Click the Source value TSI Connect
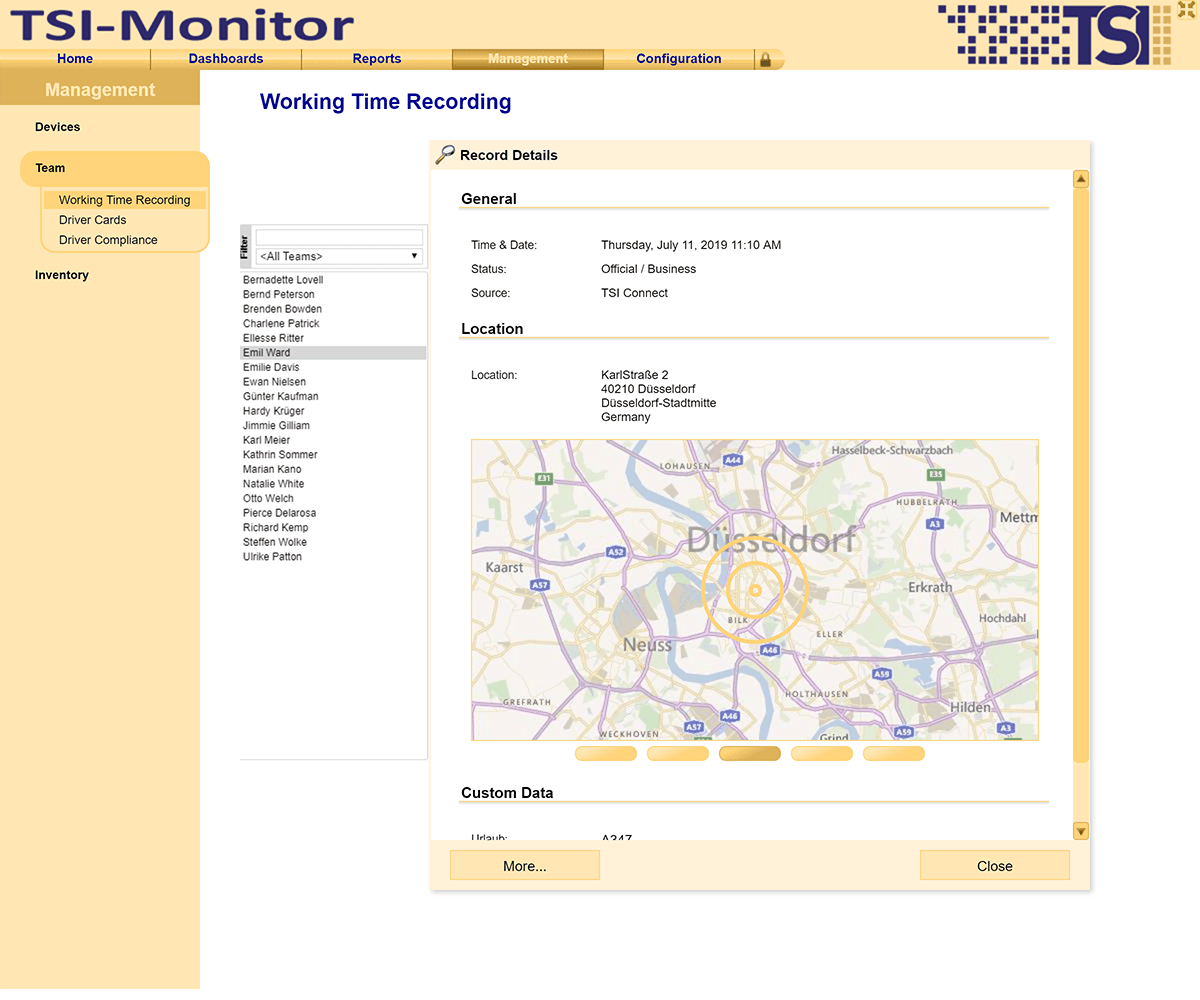This screenshot has width=1200, height=1000. point(635,293)
